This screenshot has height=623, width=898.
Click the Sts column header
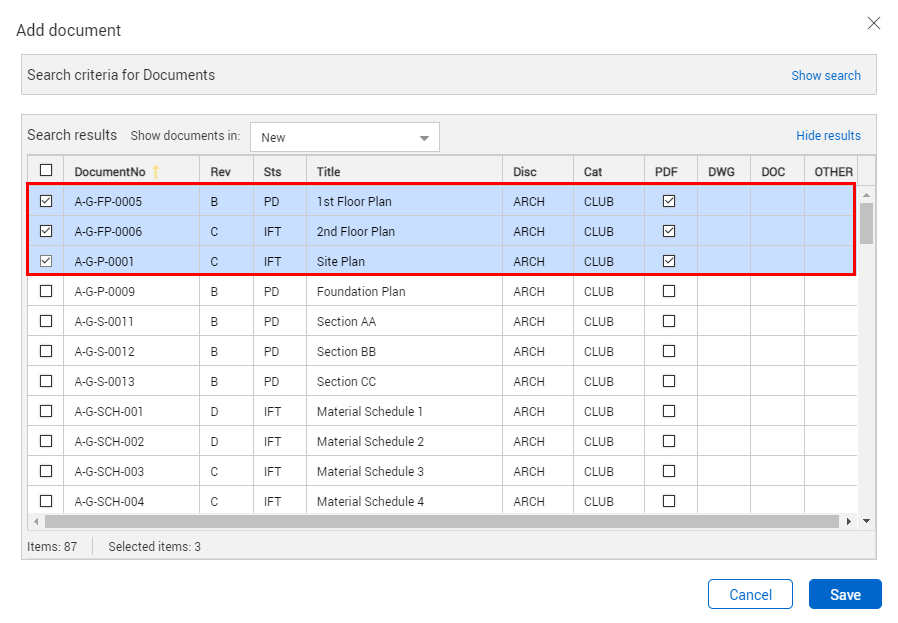[x=273, y=172]
